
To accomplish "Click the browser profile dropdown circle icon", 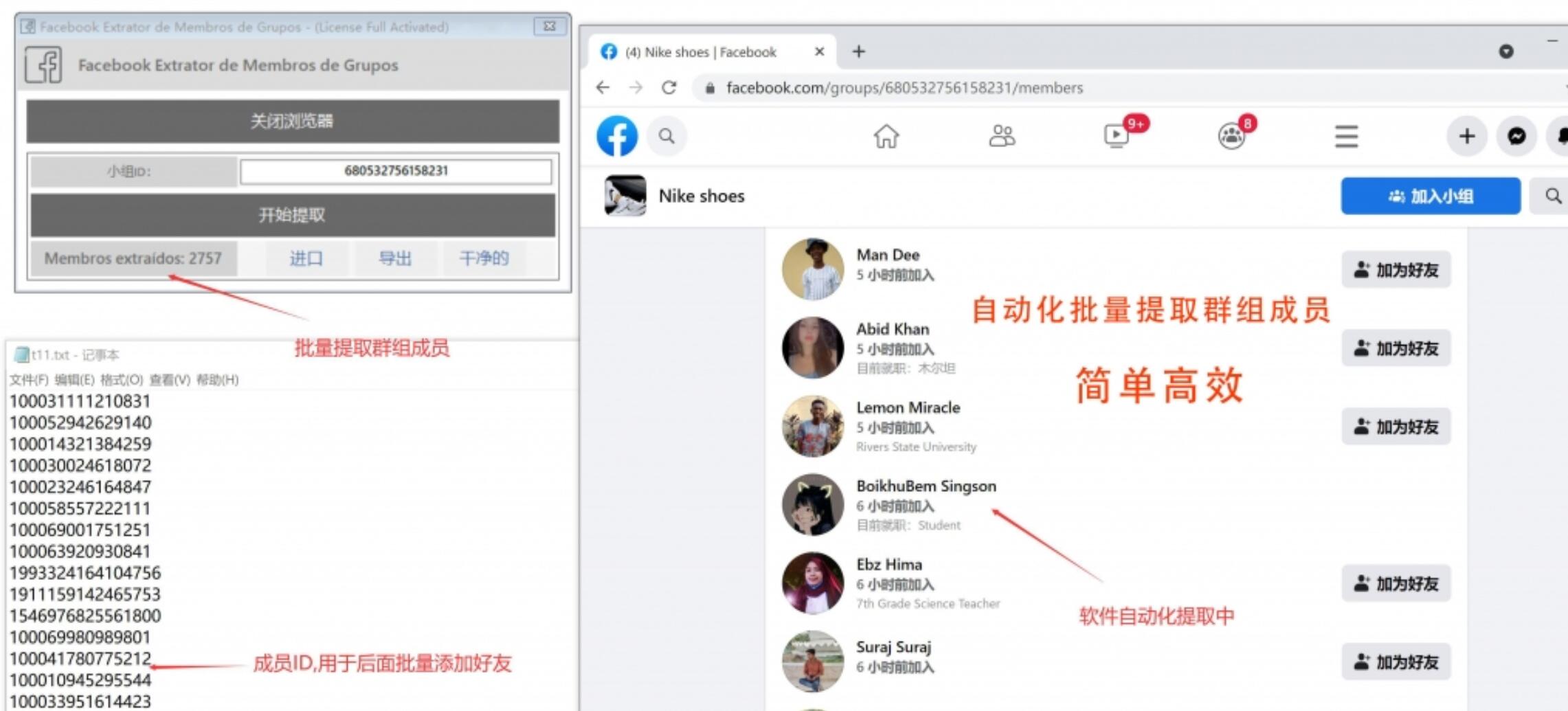I will pos(1506,52).
